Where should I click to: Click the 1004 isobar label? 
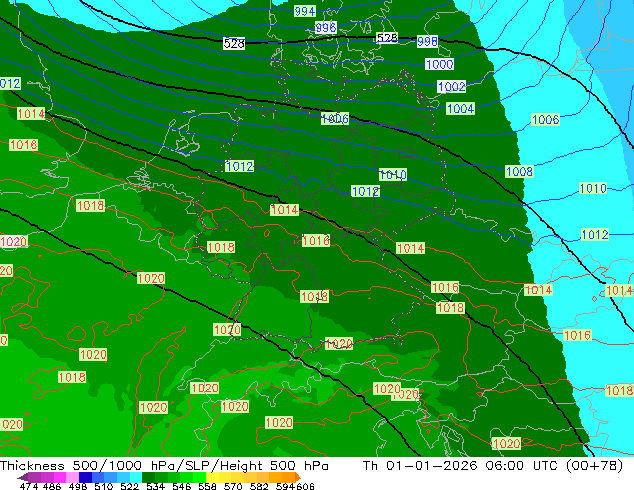point(460,109)
